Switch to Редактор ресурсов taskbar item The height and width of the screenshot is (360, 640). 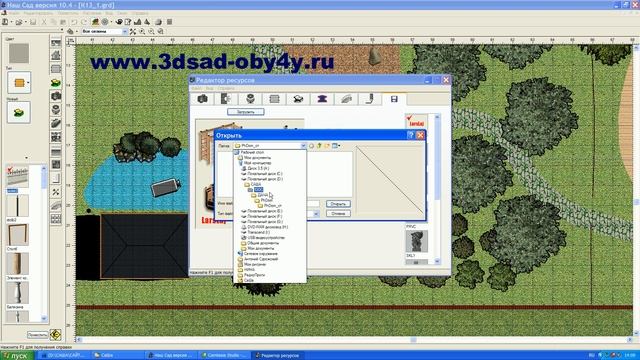[278, 356]
